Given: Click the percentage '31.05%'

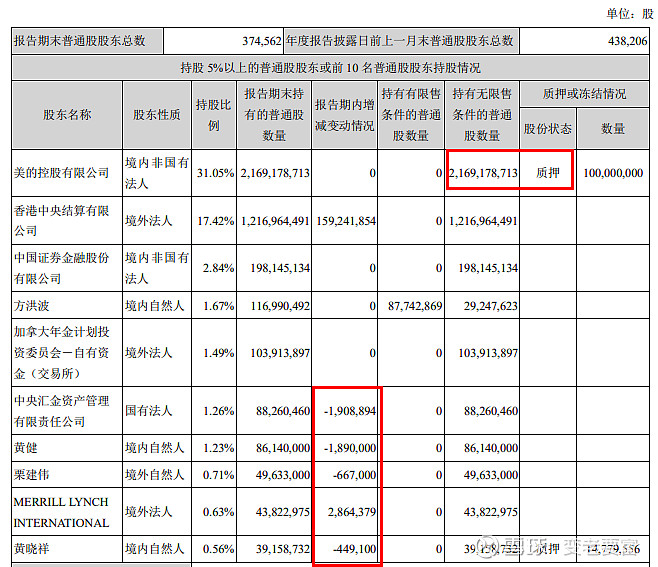Looking at the screenshot, I should [215, 173].
